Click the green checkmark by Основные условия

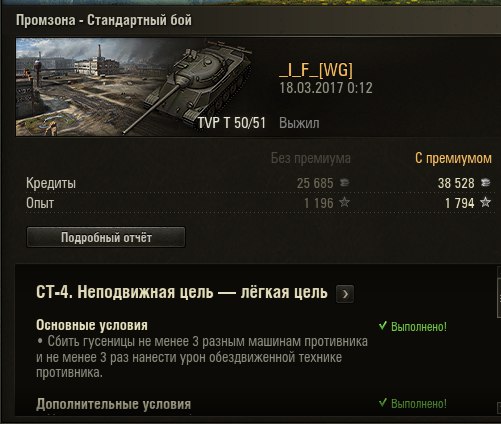[x=383, y=325]
